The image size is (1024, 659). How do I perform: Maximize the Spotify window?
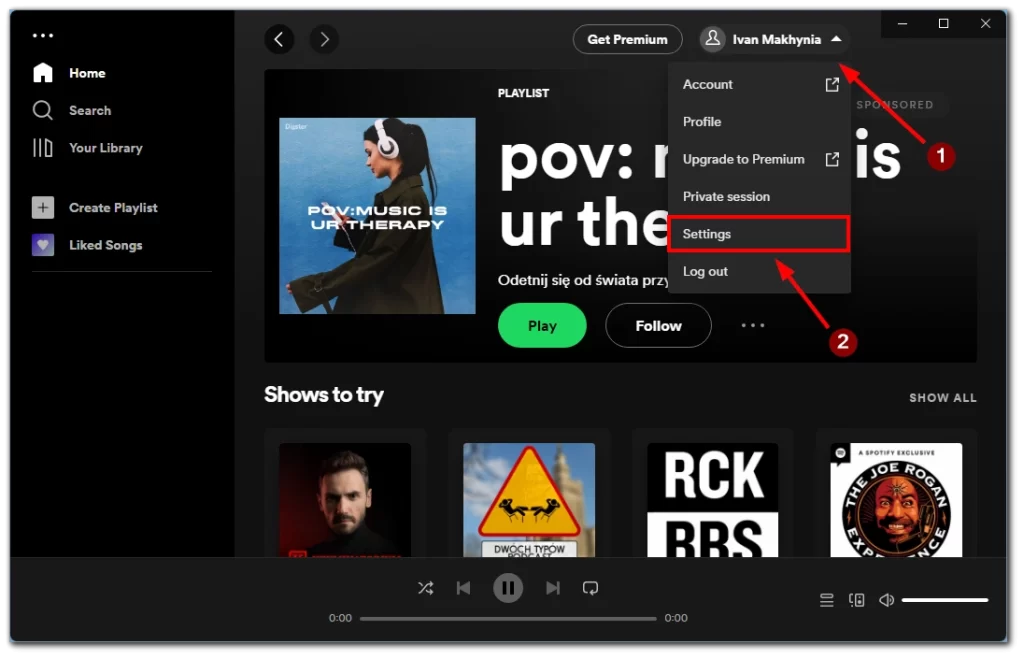click(x=944, y=24)
